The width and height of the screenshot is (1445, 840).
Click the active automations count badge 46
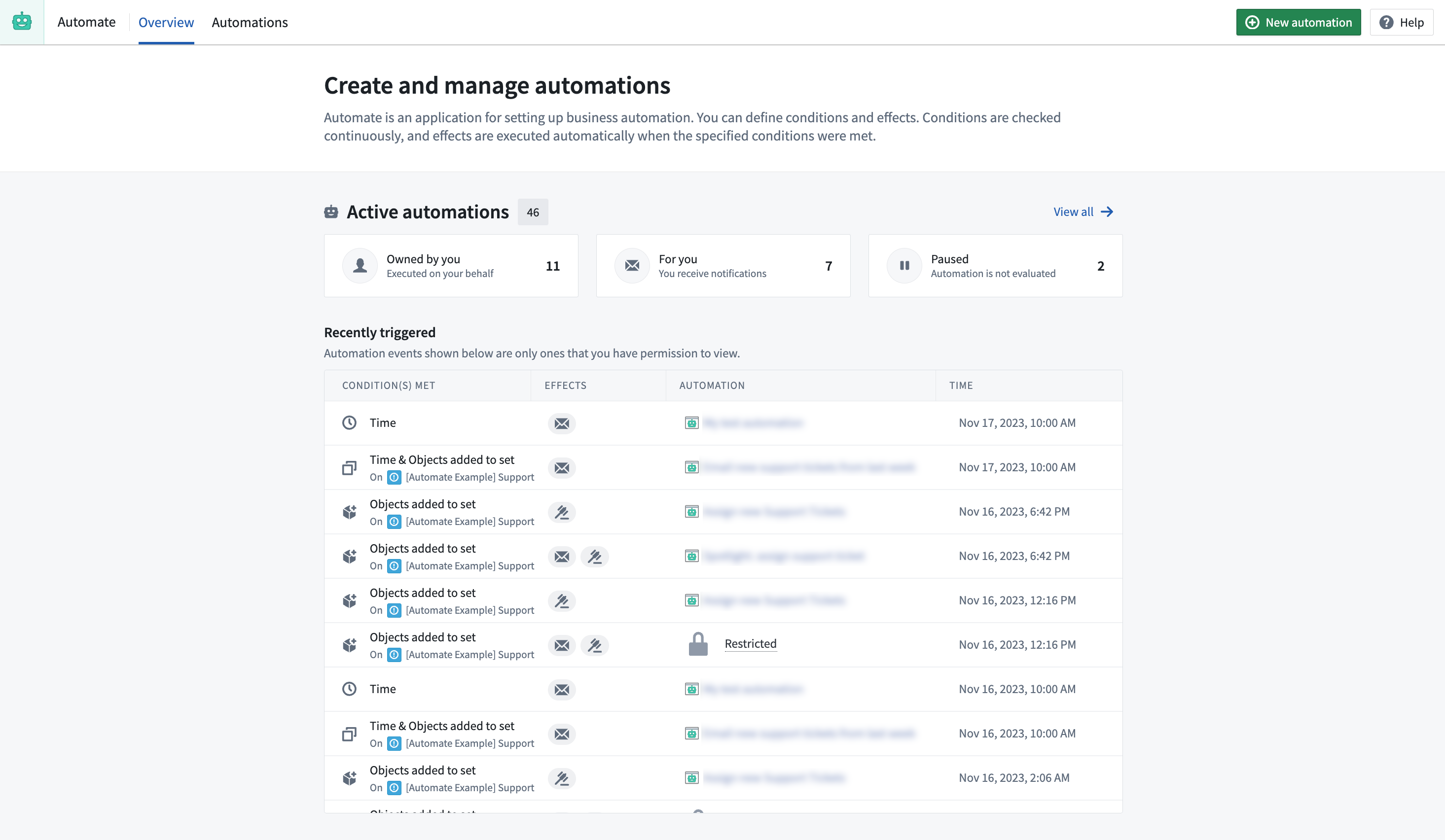click(x=533, y=212)
